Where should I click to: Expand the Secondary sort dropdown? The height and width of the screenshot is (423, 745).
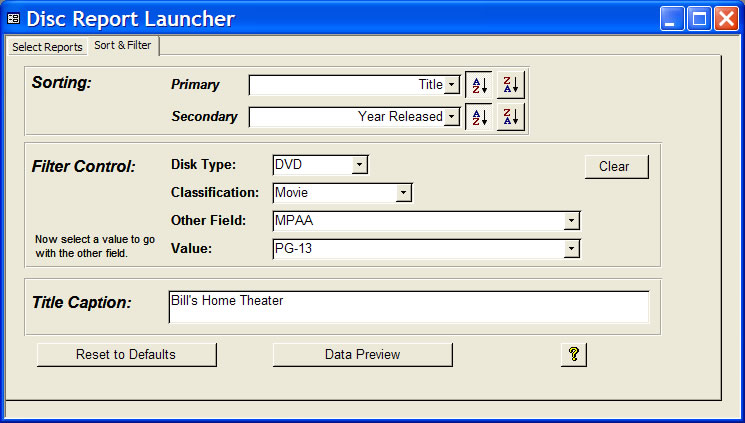pos(452,117)
